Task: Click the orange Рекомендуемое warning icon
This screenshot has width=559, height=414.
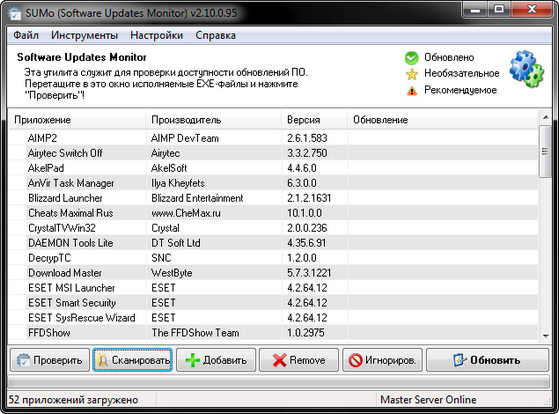Action: pos(412,91)
